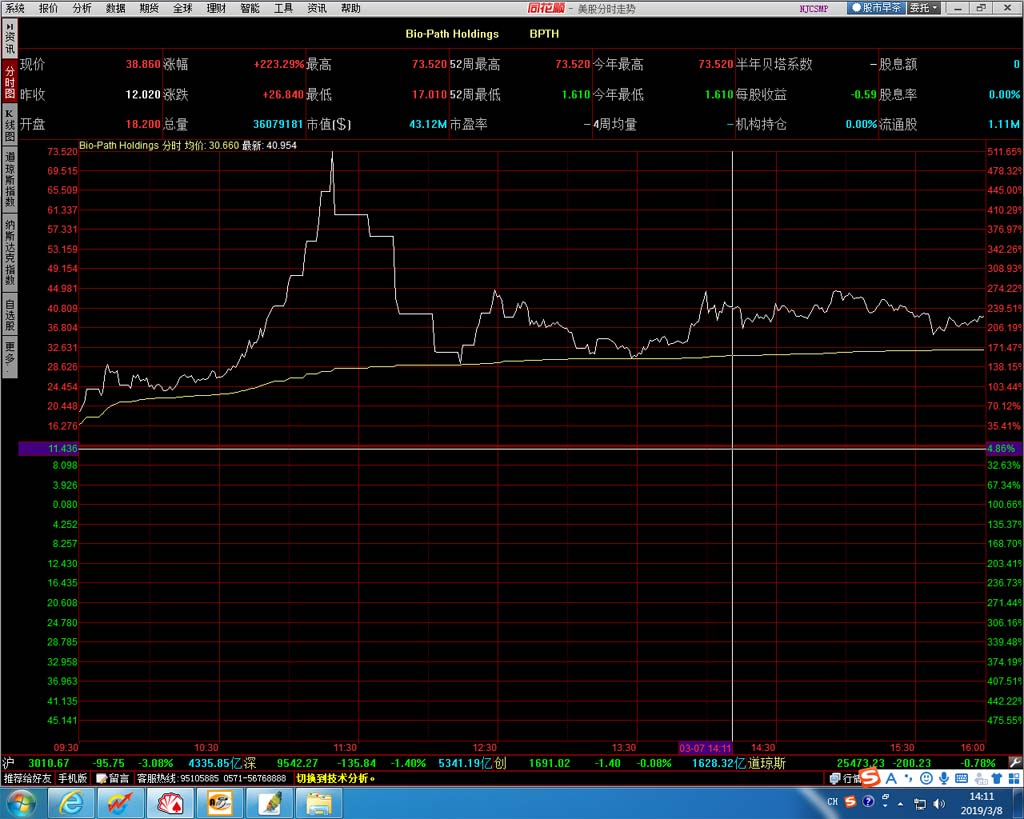The height and width of the screenshot is (819, 1024).
Task: Open the volume speaker tray icon
Action: (939, 803)
